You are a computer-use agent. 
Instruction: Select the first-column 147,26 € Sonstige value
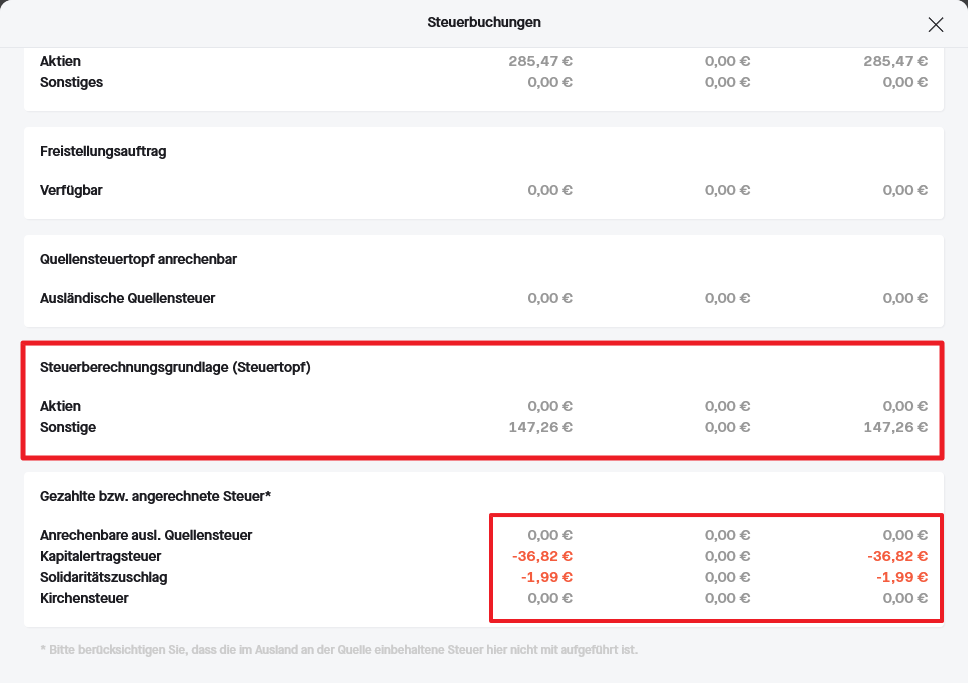(540, 428)
